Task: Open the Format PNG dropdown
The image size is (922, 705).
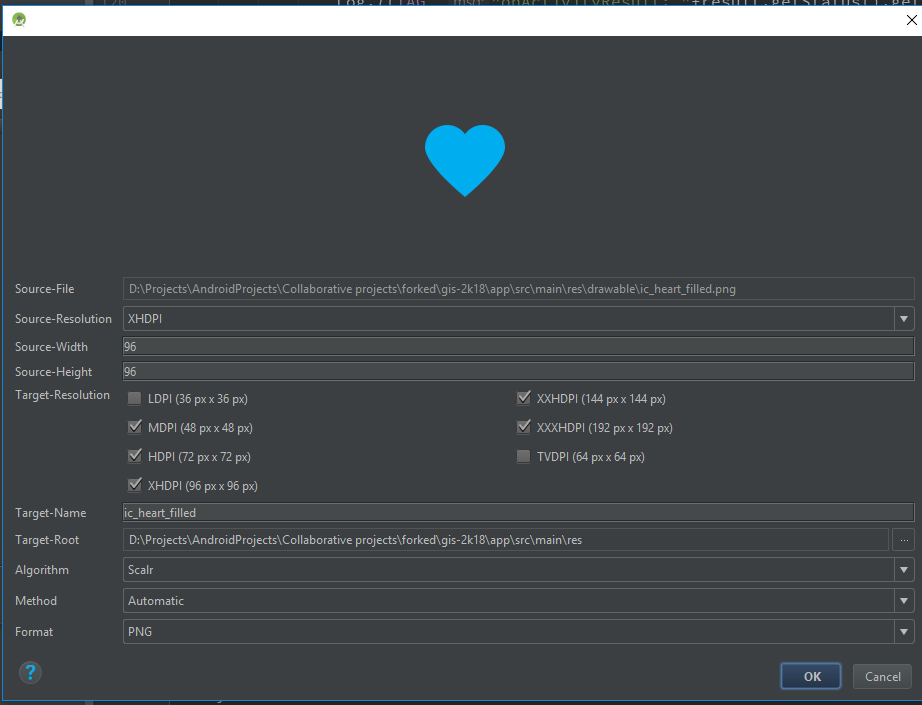Action: (518, 632)
